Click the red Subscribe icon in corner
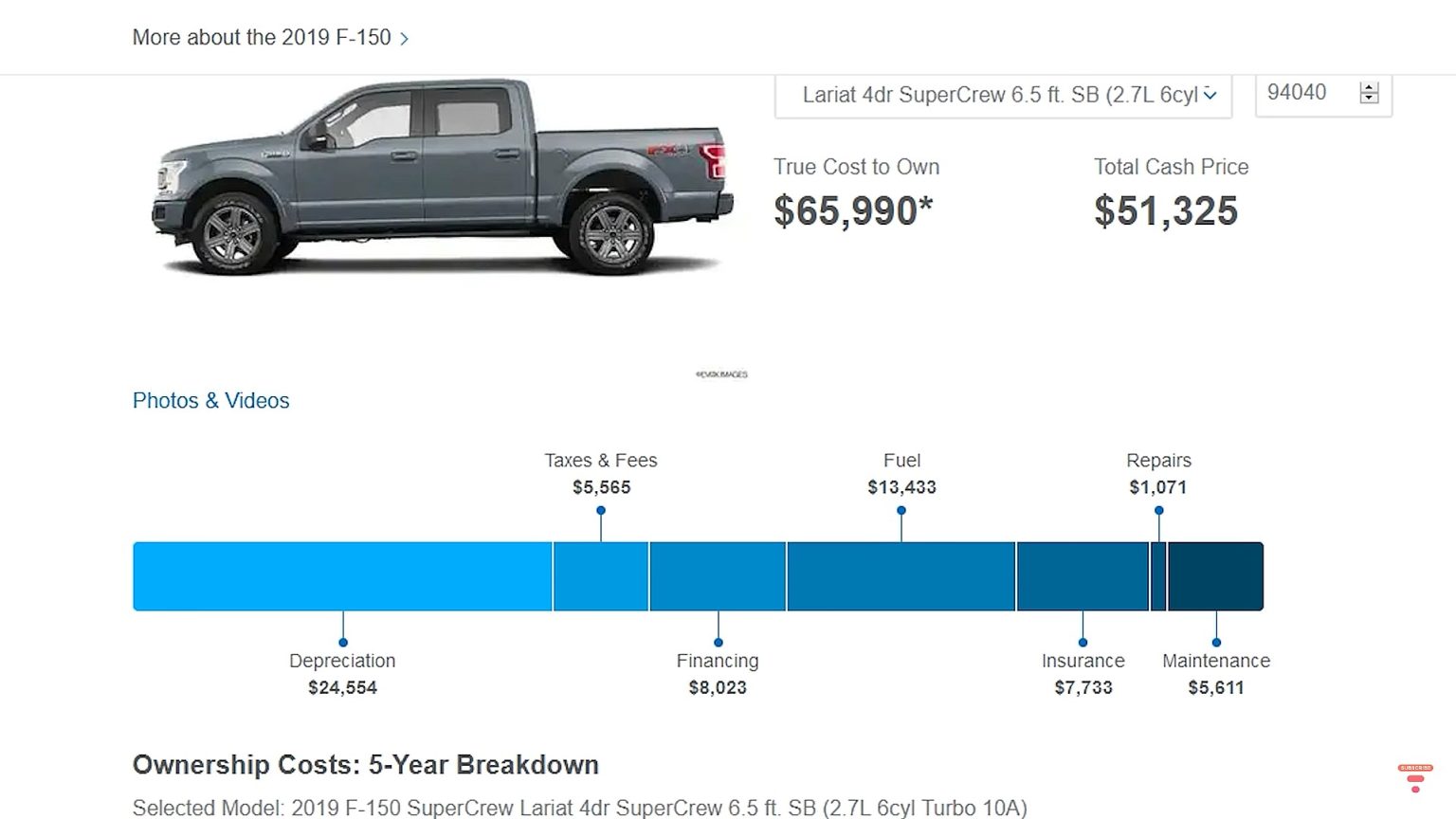Viewport: 1456px width, 819px height. (1415, 777)
